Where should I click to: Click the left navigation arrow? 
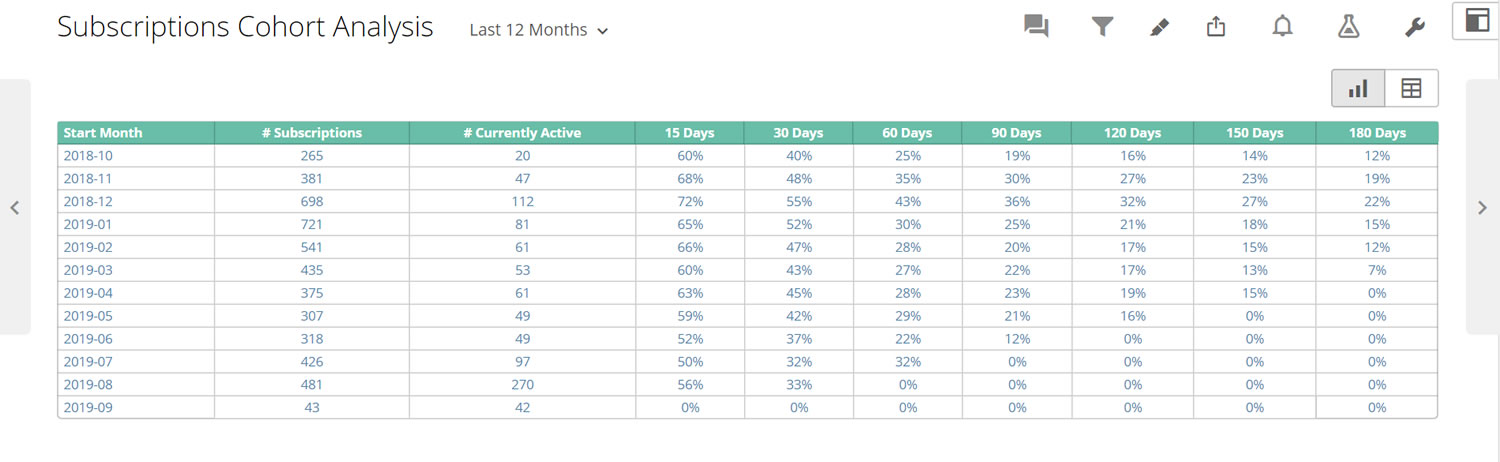coord(15,208)
